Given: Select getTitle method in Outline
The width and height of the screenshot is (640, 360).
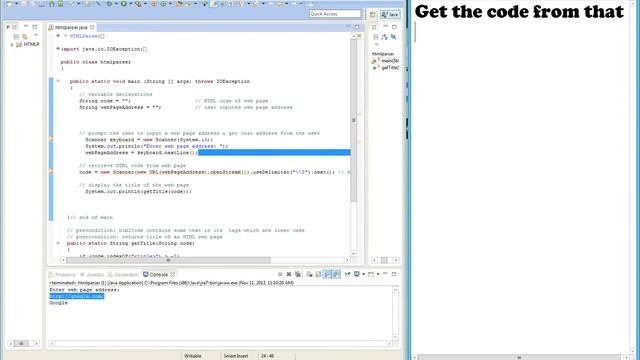Looking at the screenshot, I should click(385, 68).
